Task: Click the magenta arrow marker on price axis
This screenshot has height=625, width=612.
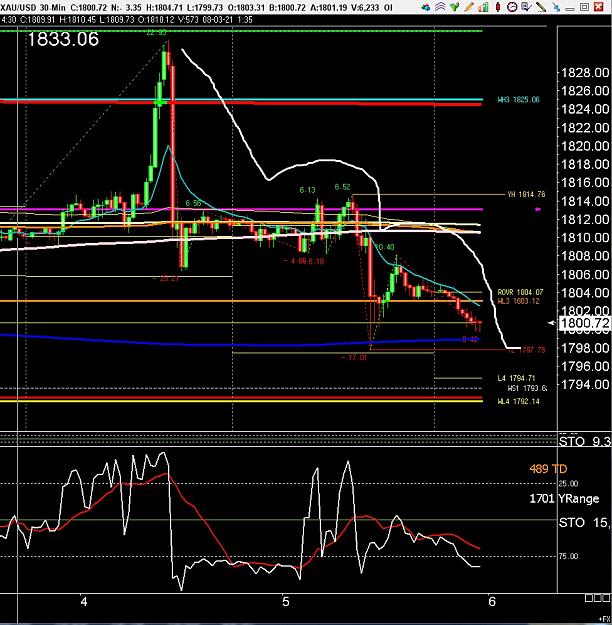Action: pyautogui.click(x=538, y=209)
